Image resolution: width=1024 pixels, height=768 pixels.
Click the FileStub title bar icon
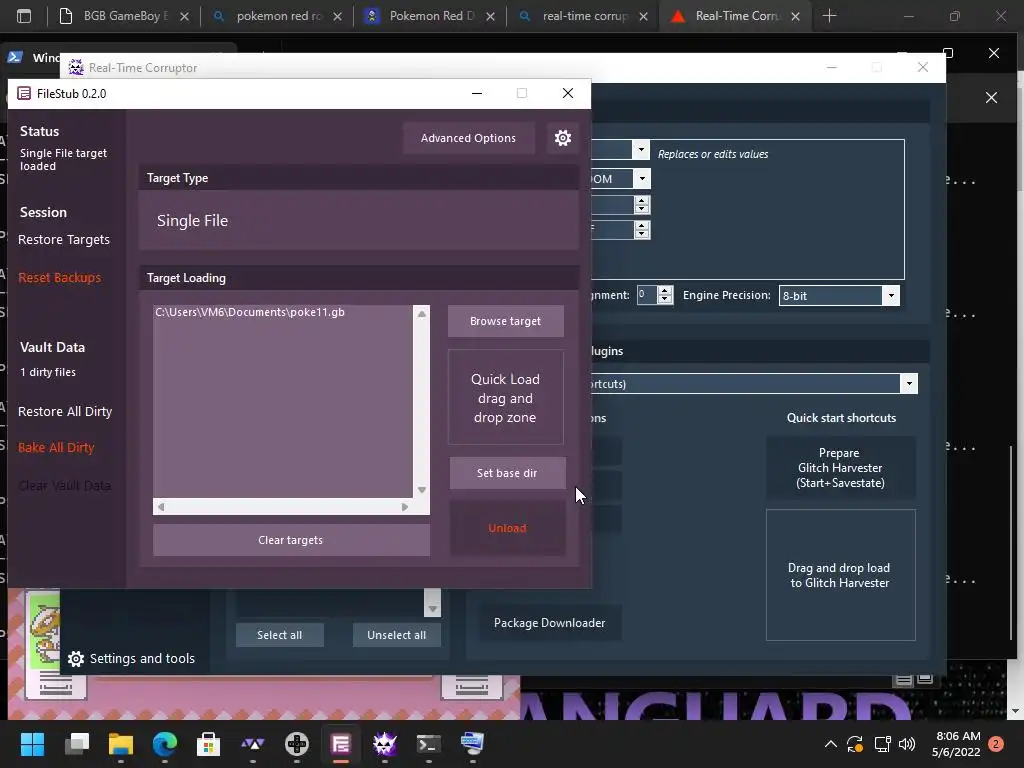[x=24, y=93]
